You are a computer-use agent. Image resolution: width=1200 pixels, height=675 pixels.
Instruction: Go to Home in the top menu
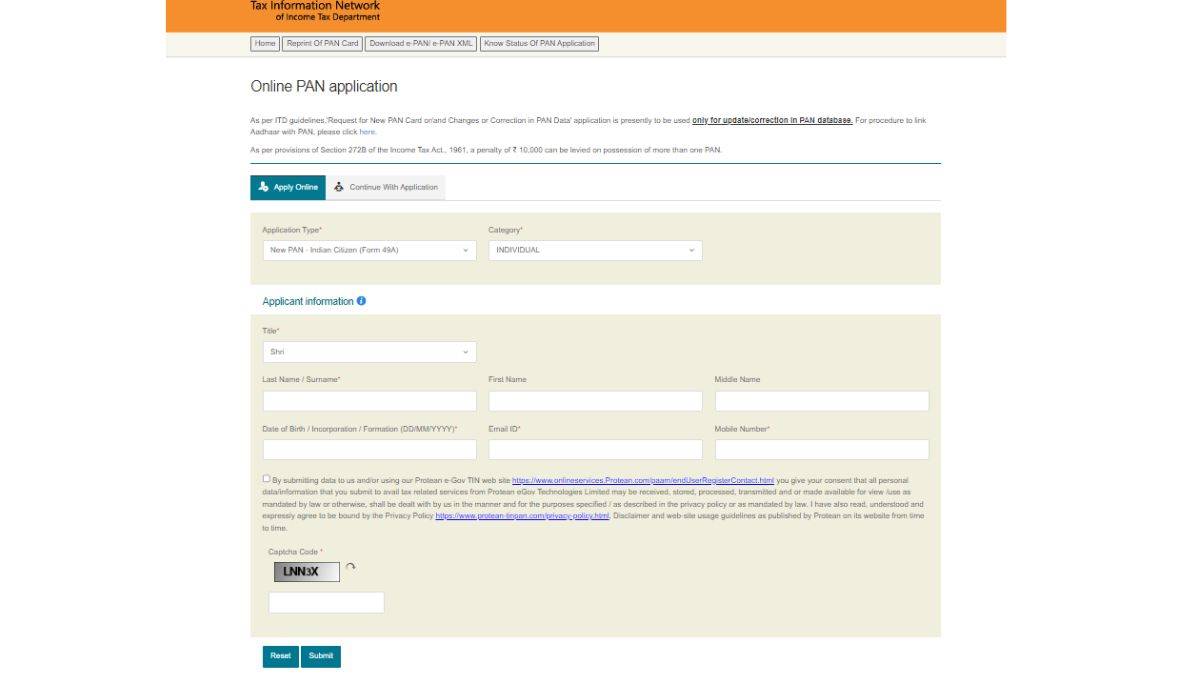264,44
